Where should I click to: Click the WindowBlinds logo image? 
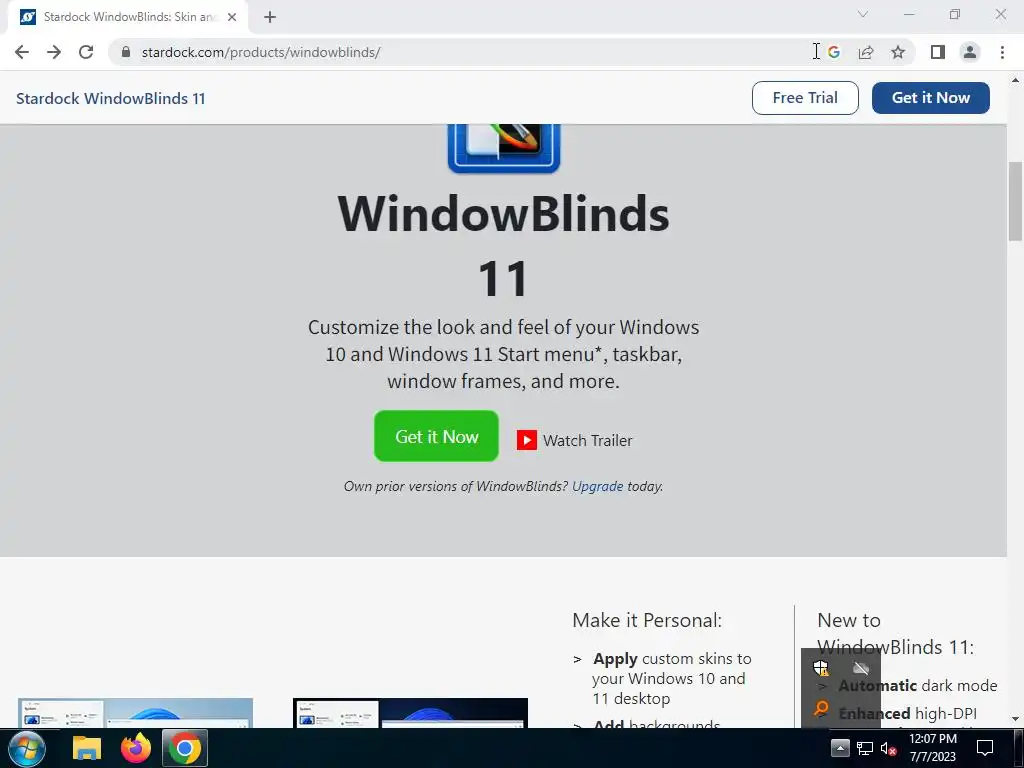[x=504, y=149]
